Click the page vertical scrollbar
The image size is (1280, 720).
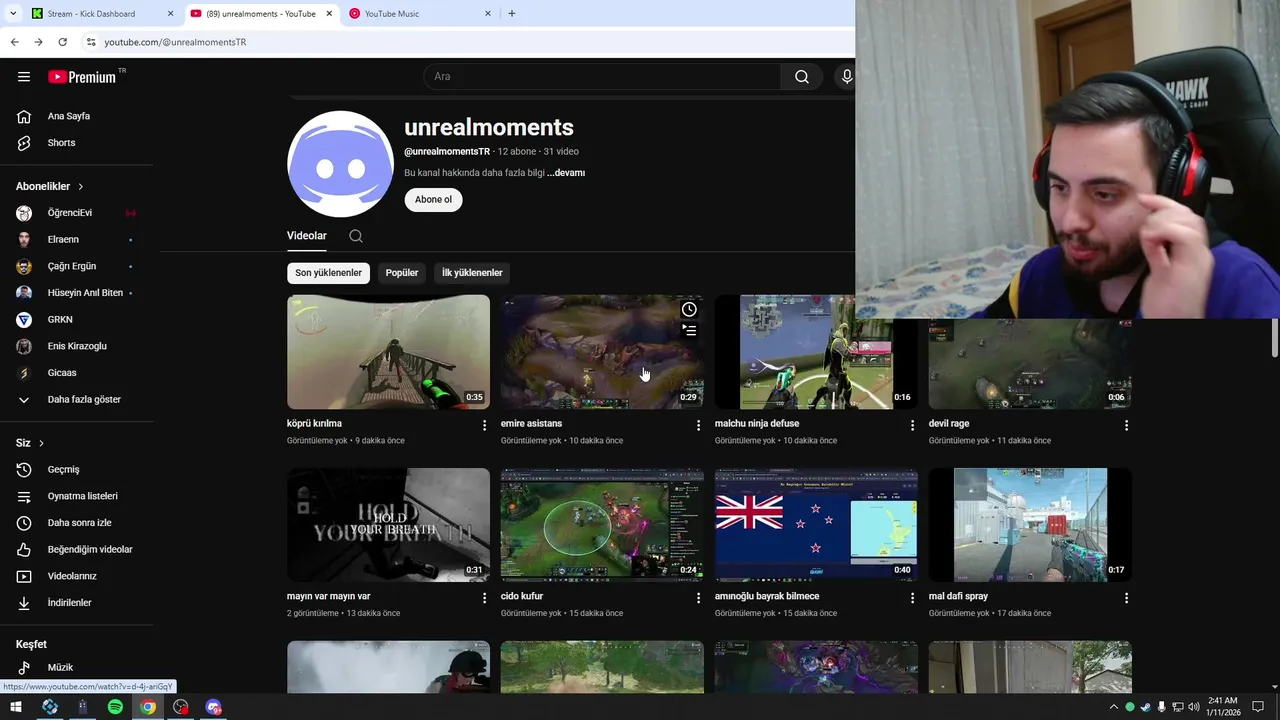pyautogui.click(x=1275, y=339)
